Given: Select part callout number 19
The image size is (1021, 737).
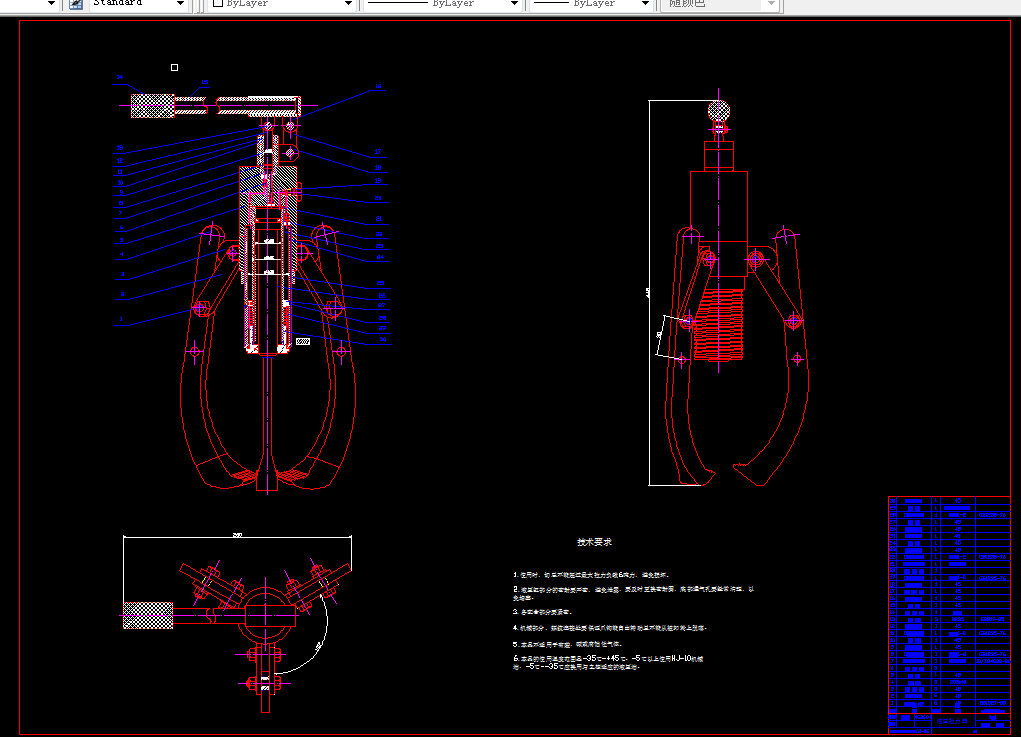Looking at the screenshot, I should click(378, 181).
